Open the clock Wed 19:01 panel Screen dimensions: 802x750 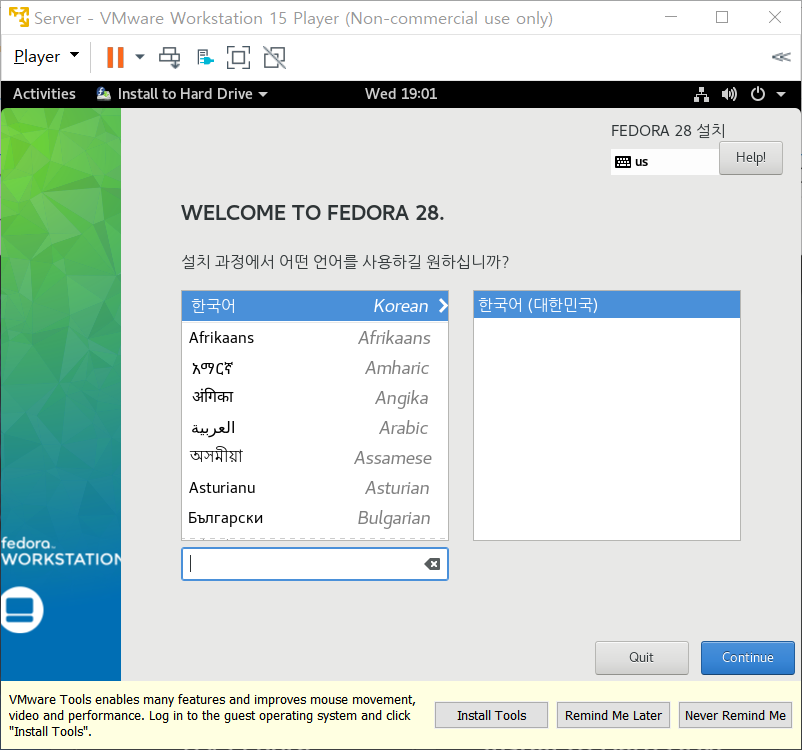pyautogui.click(x=401, y=94)
